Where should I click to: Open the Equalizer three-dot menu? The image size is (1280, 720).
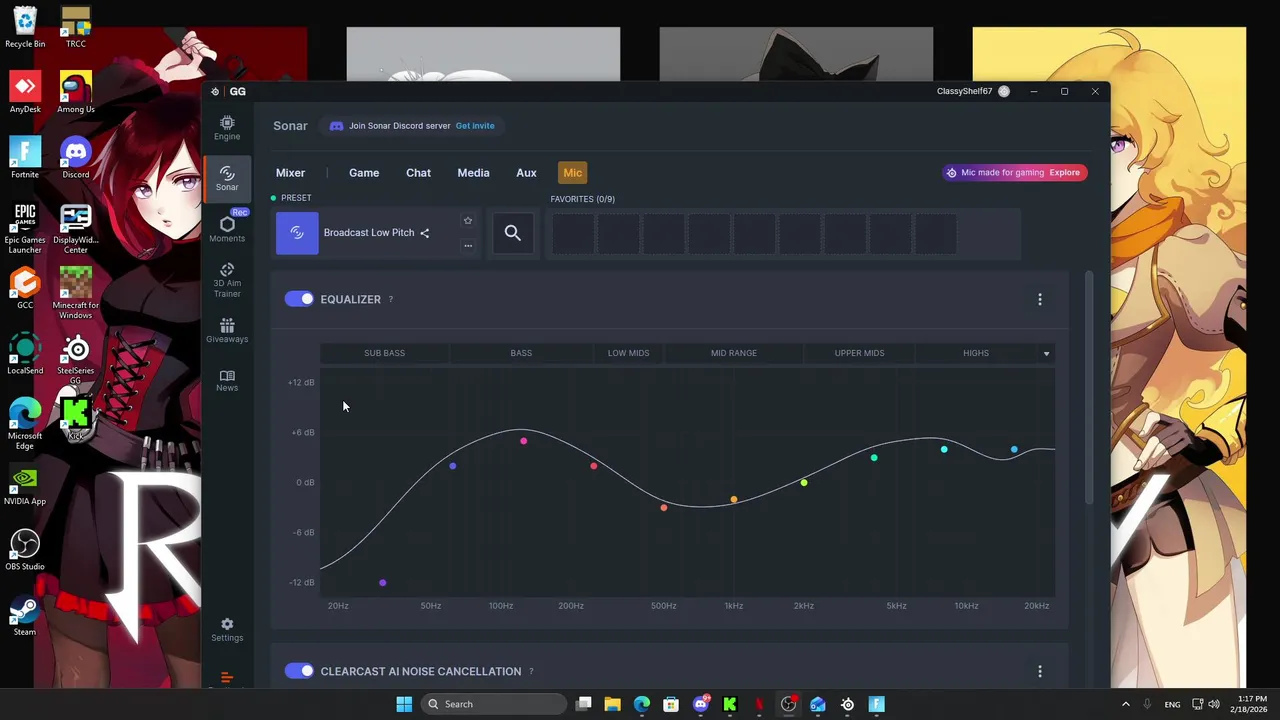(1040, 299)
